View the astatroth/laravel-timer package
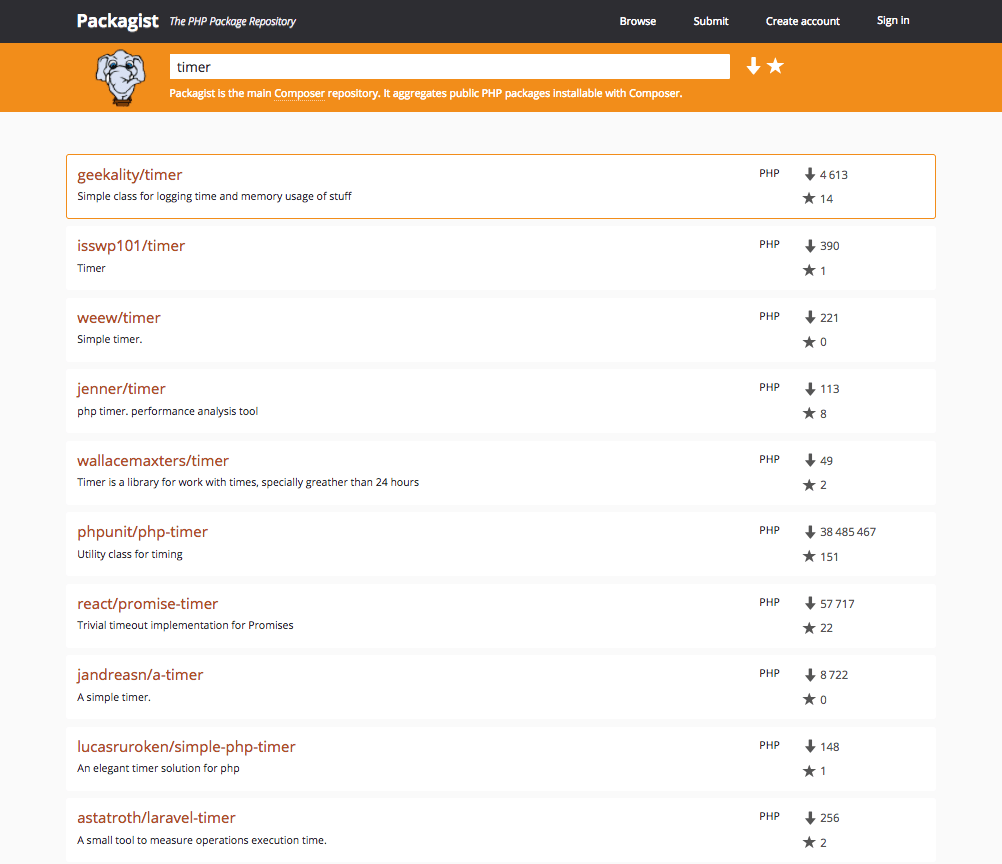 click(x=156, y=818)
